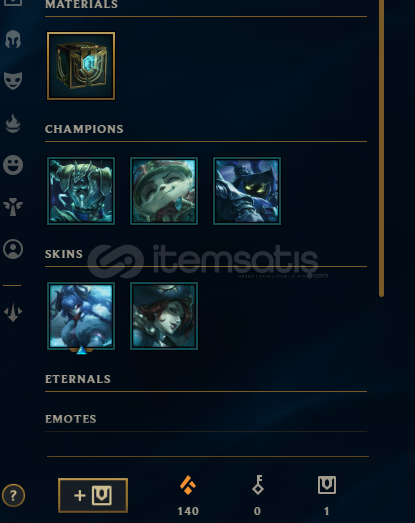
Task: Select the Hextech chest in Materials
Action: (x=81, y=66)
